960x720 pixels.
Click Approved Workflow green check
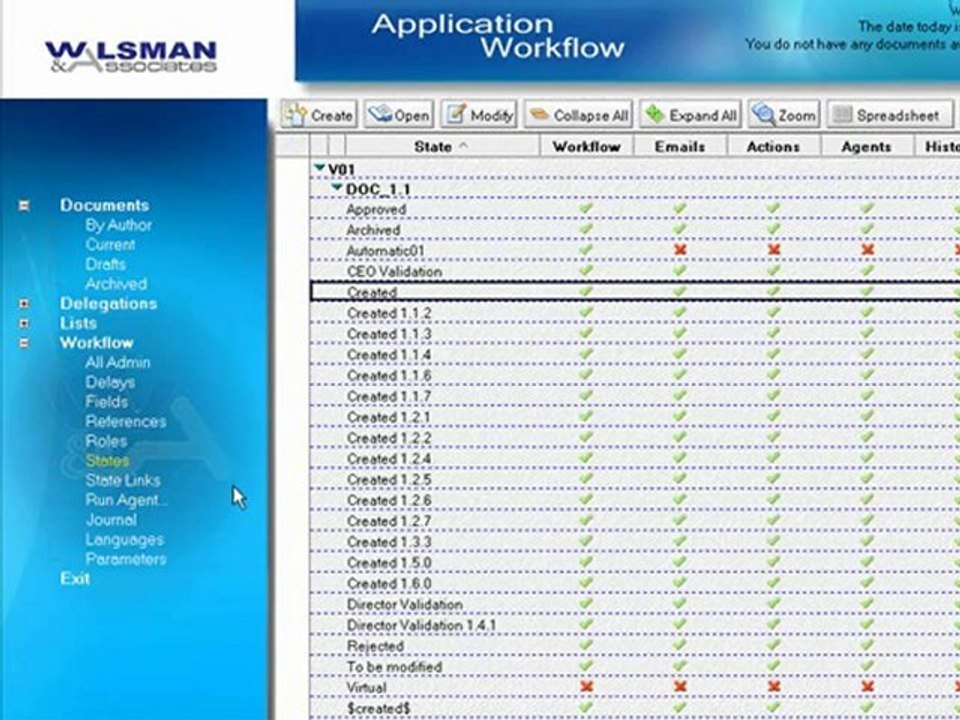[x=587, y=208]
